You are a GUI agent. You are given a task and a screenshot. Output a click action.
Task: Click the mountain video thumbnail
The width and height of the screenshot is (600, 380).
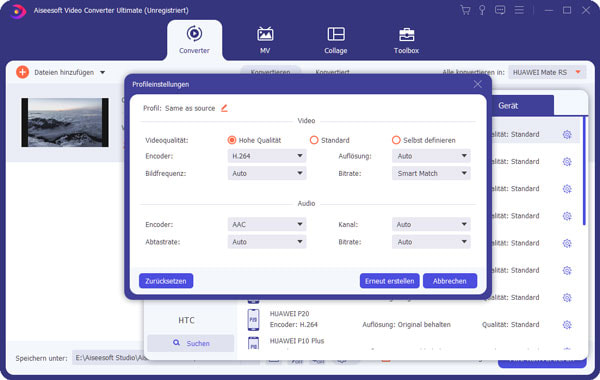pos(65,122)
